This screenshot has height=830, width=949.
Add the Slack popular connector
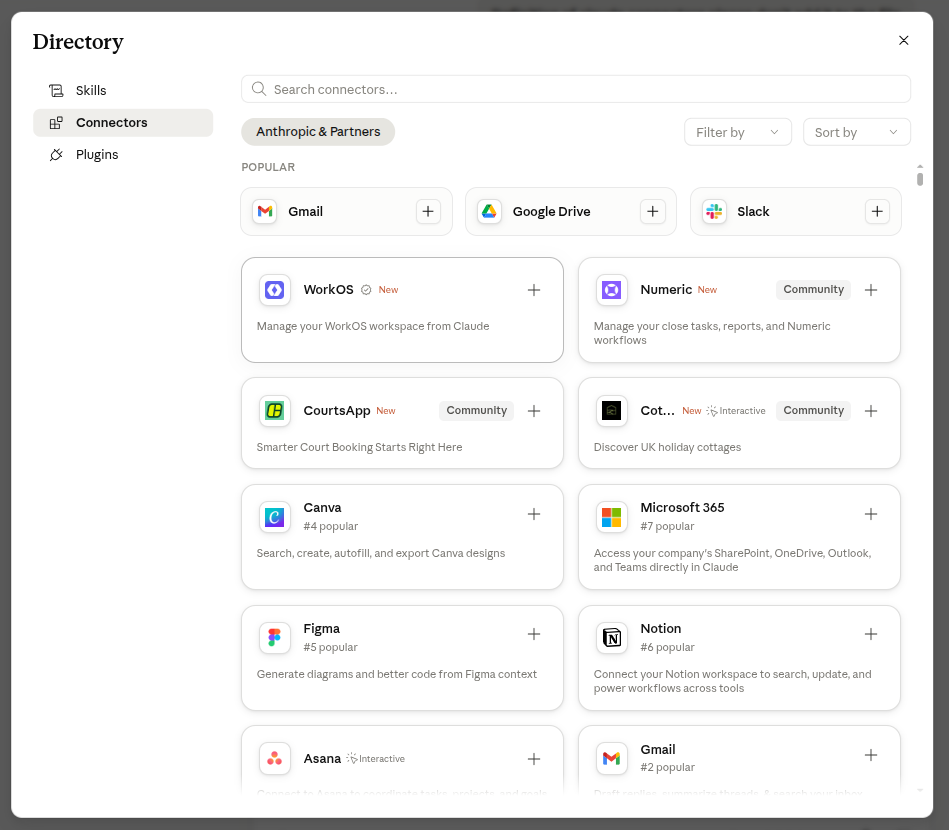coord(877,211)
